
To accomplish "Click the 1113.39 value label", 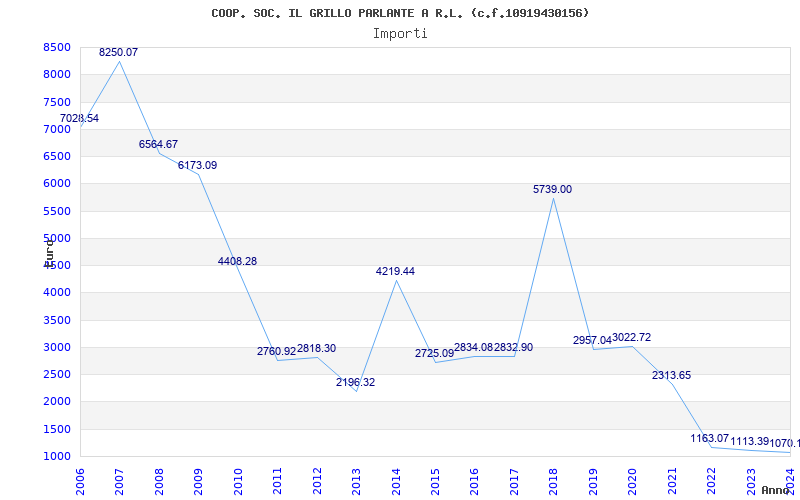I will click(749, 441).
